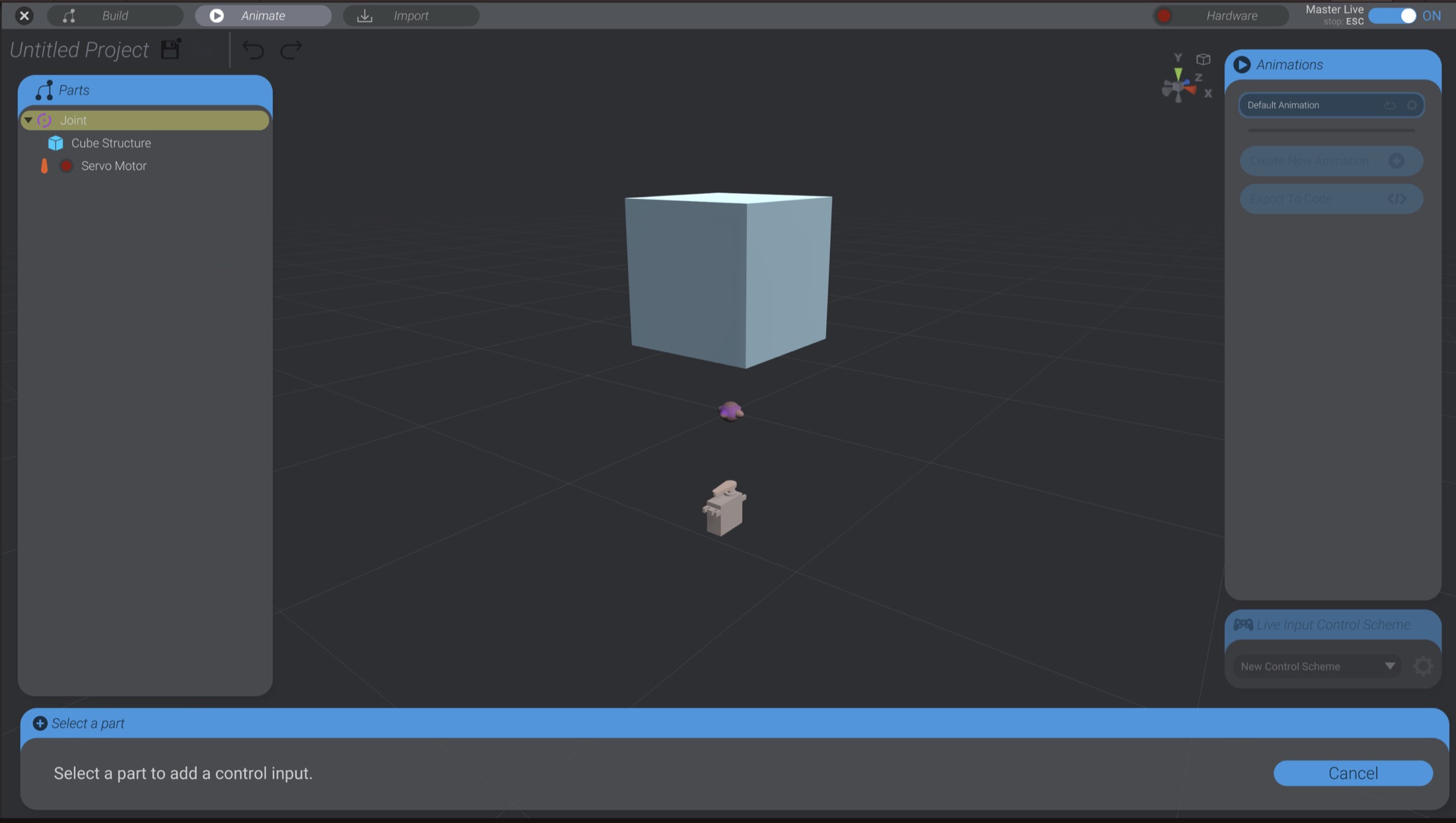Click the cube view toggle near orientation gizmo

point(1202,60)
